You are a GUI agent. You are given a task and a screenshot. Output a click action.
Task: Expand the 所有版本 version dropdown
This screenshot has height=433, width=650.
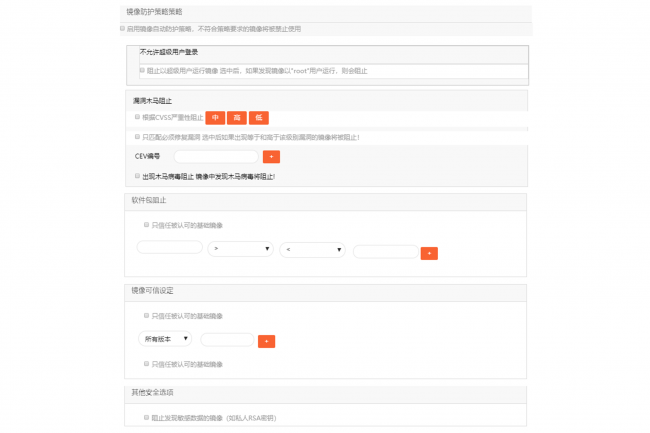coord(166,339)
